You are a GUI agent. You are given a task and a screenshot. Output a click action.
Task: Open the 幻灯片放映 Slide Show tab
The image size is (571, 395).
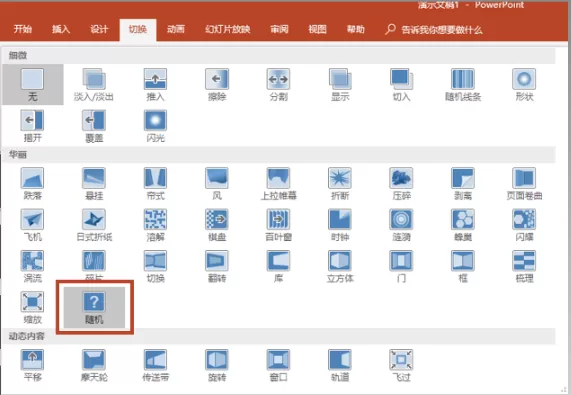(228, 29)
